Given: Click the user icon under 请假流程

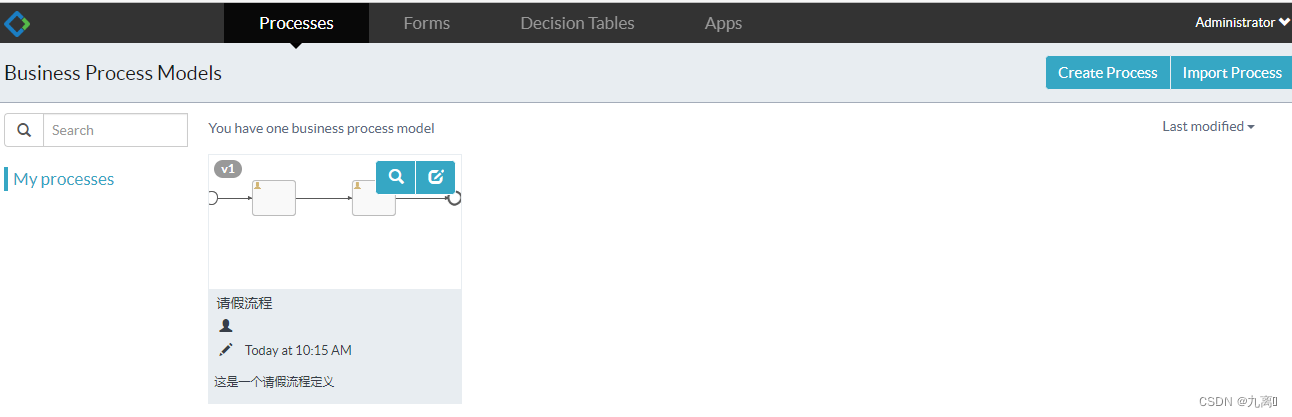Looking at the screenshot, I should tap(226, 326).
